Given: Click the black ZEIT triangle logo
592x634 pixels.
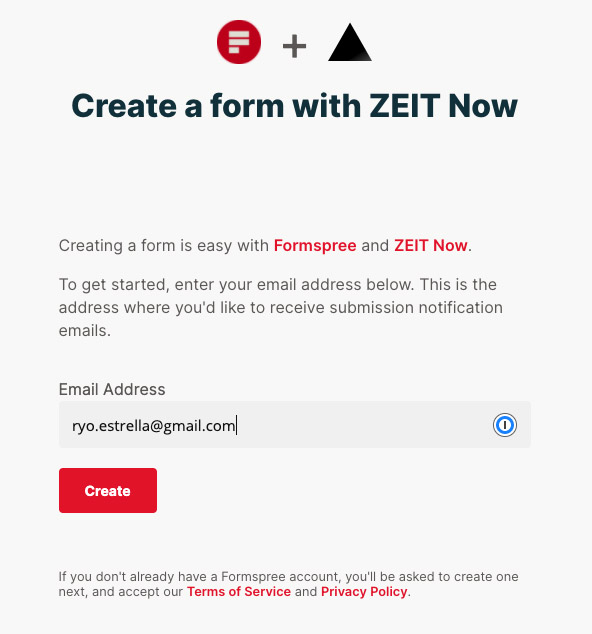Looking at the screenshot, I should [350, 42].
